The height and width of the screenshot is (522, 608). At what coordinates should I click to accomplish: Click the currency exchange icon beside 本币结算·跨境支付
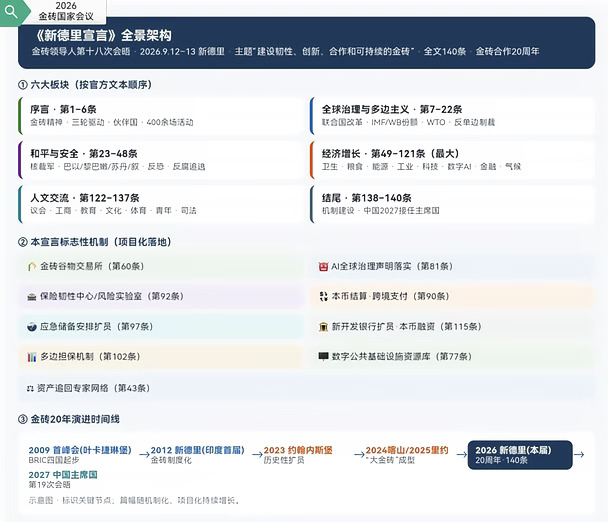point(323,296)
